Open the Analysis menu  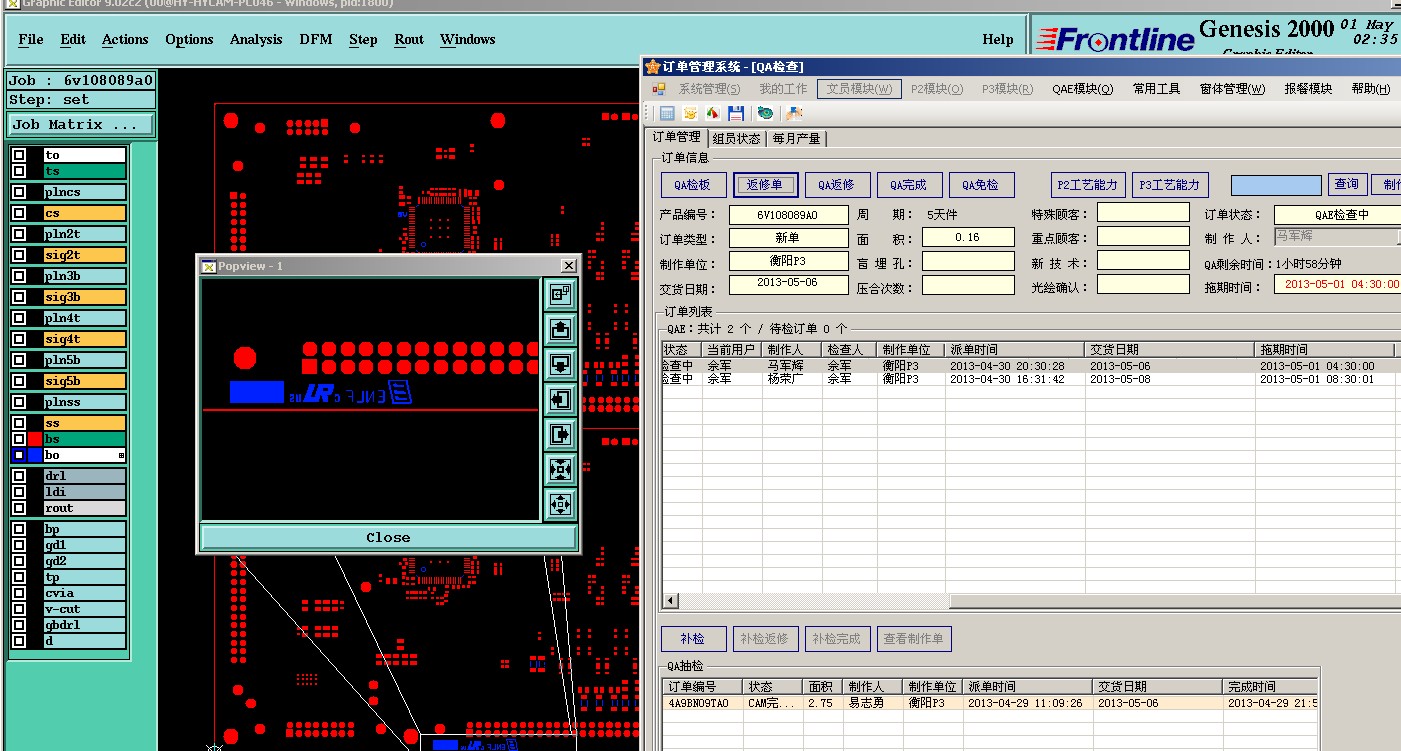click(256, 40)
